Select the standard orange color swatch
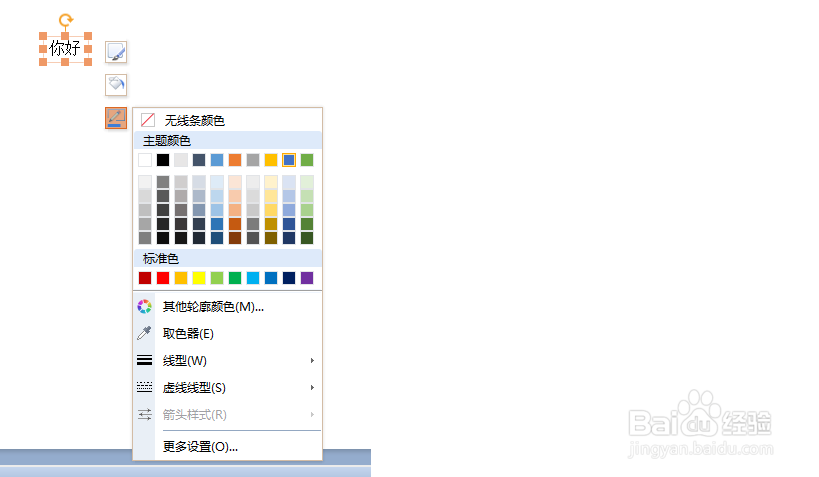The width and height of the screenshot is (819, 477). point(181,278)
